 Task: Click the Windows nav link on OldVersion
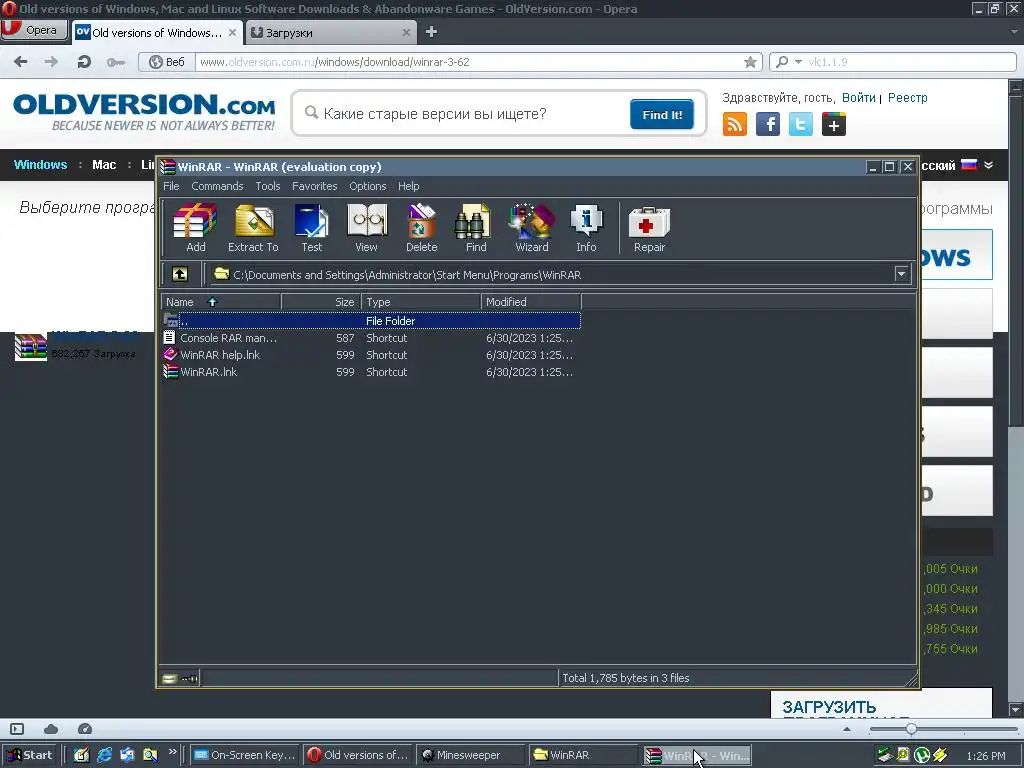point(40,165)
